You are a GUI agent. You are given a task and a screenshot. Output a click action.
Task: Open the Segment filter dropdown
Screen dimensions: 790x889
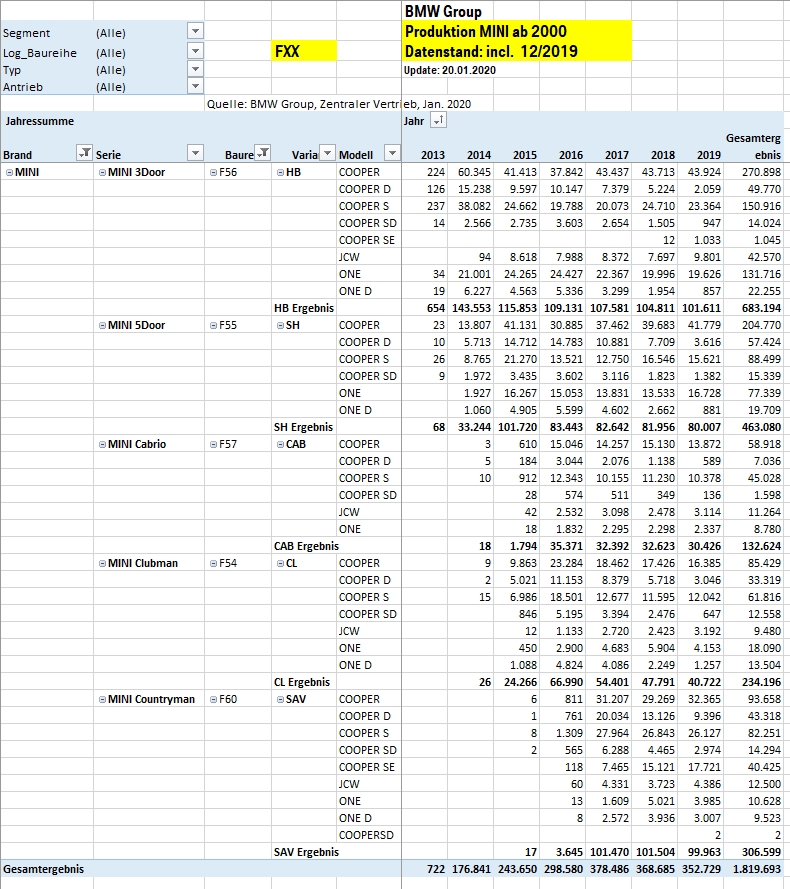point(195,31)
